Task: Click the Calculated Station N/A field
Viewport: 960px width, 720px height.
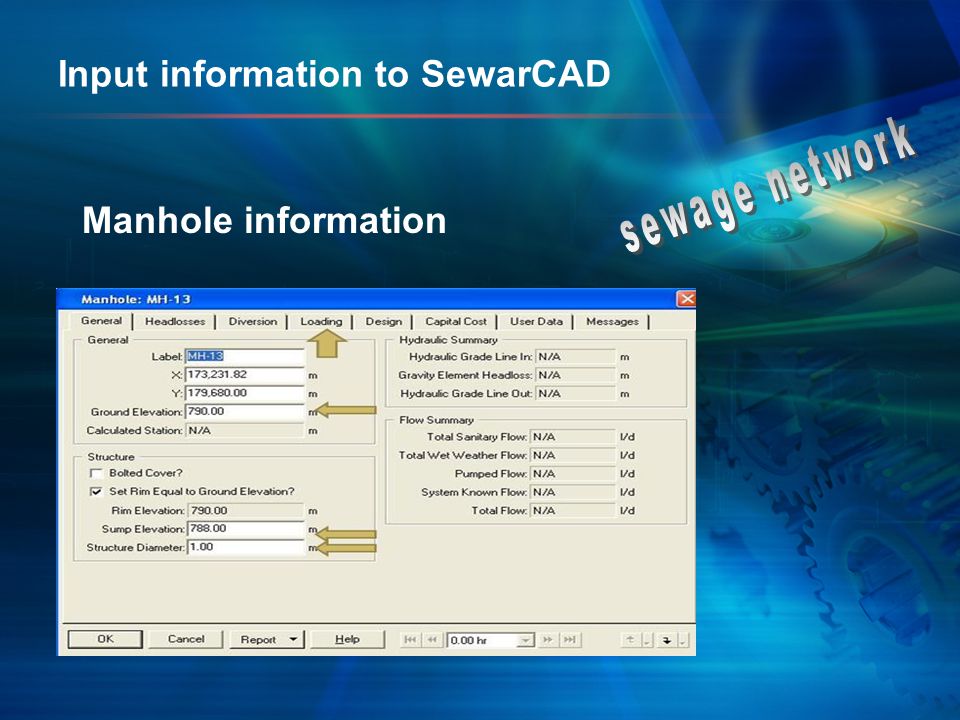Action: click(244, 430)
